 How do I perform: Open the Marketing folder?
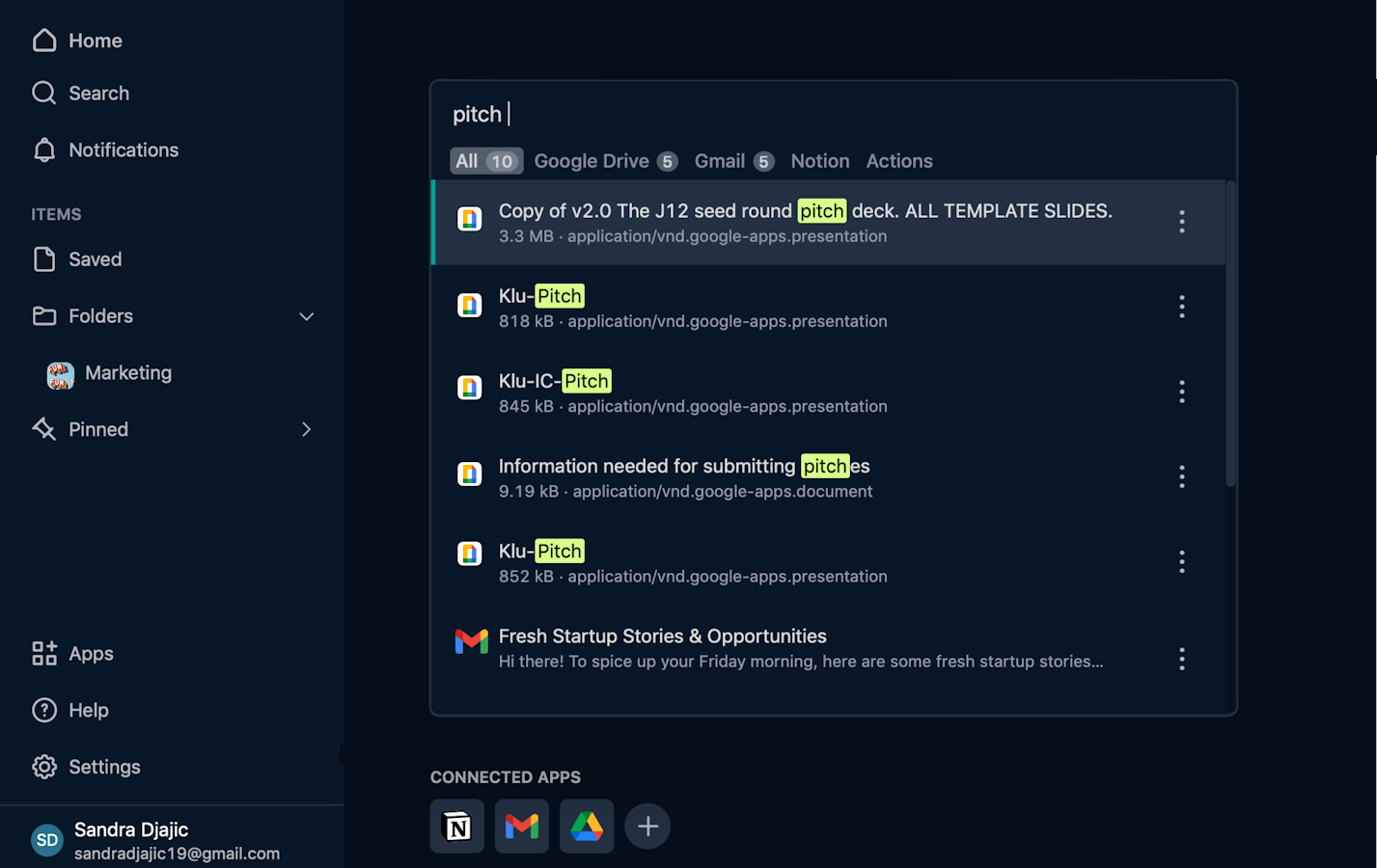pyautogui.click(x=127, y=373)
